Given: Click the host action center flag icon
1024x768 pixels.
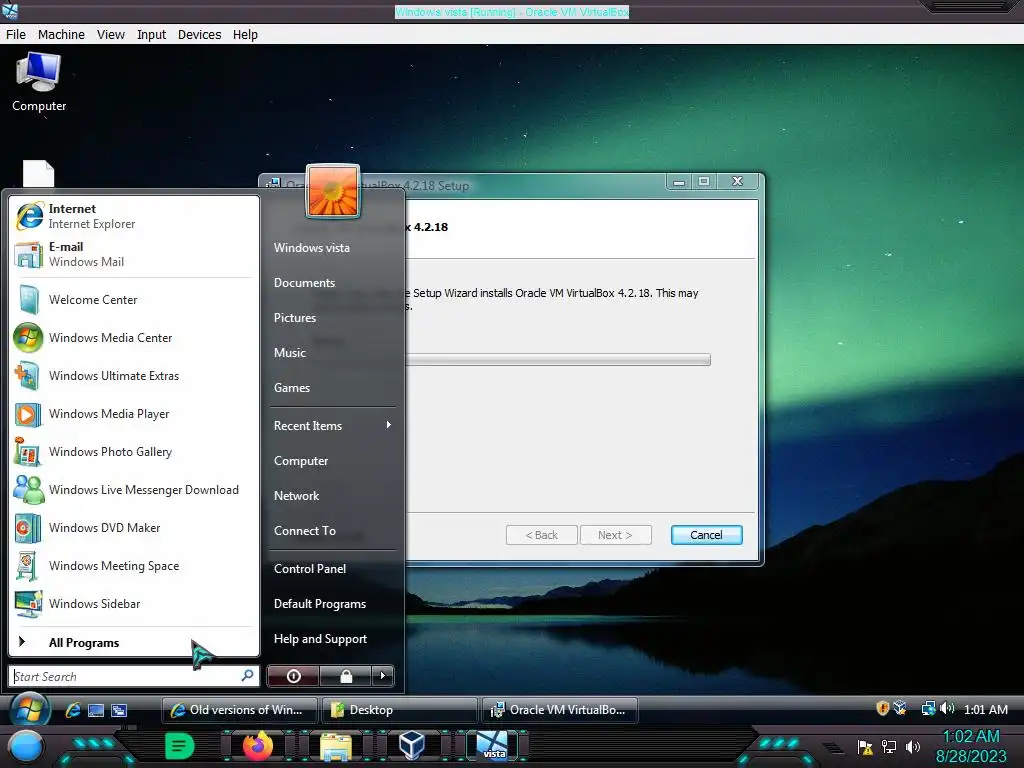Looking at the screenshot, I should (x=865, y=747).
